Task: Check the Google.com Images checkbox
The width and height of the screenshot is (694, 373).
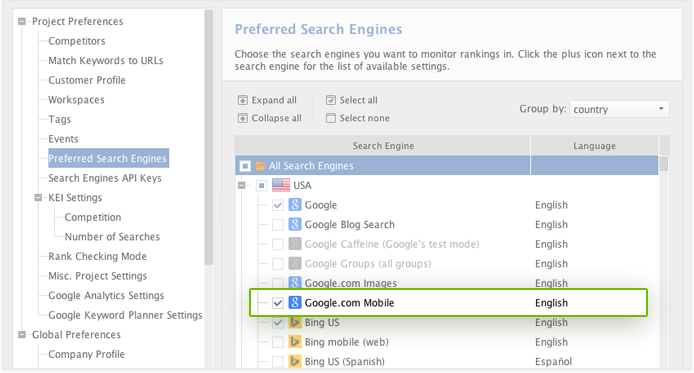Action: tap(278, 282)
